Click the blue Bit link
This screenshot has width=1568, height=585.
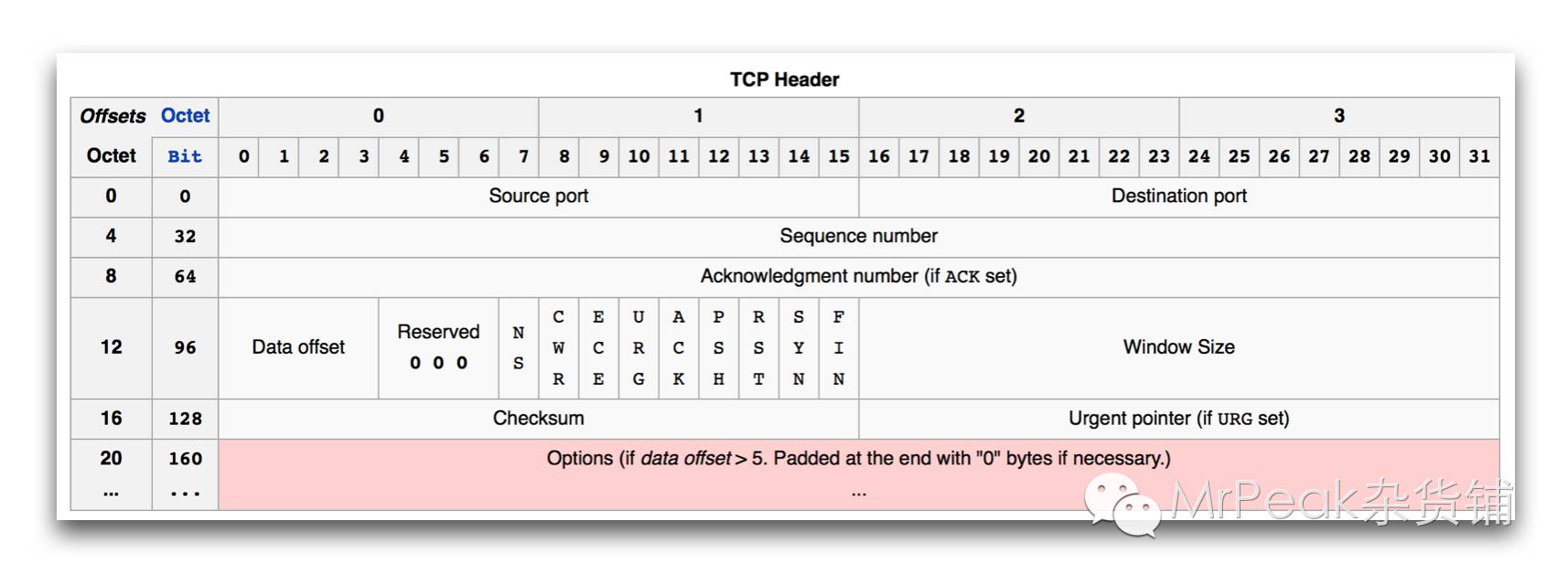pyautogui.click(x=185, y=156)
